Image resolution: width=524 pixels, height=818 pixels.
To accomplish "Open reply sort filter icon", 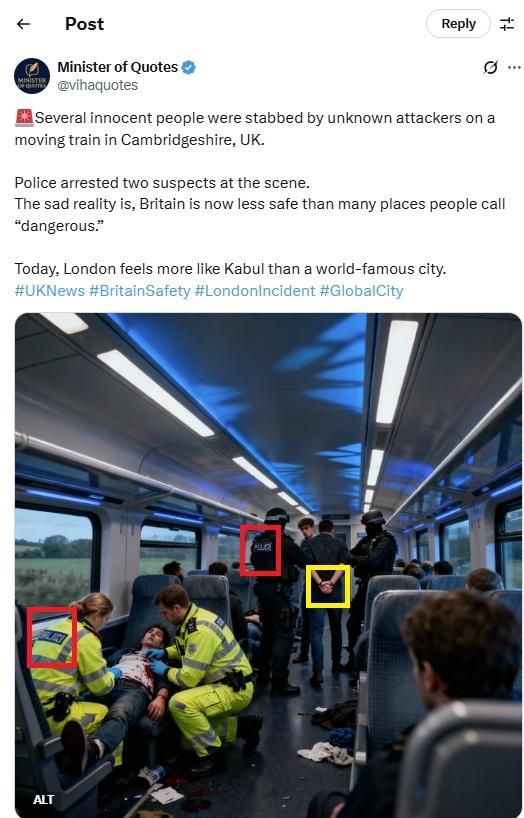I will [507, 24].
